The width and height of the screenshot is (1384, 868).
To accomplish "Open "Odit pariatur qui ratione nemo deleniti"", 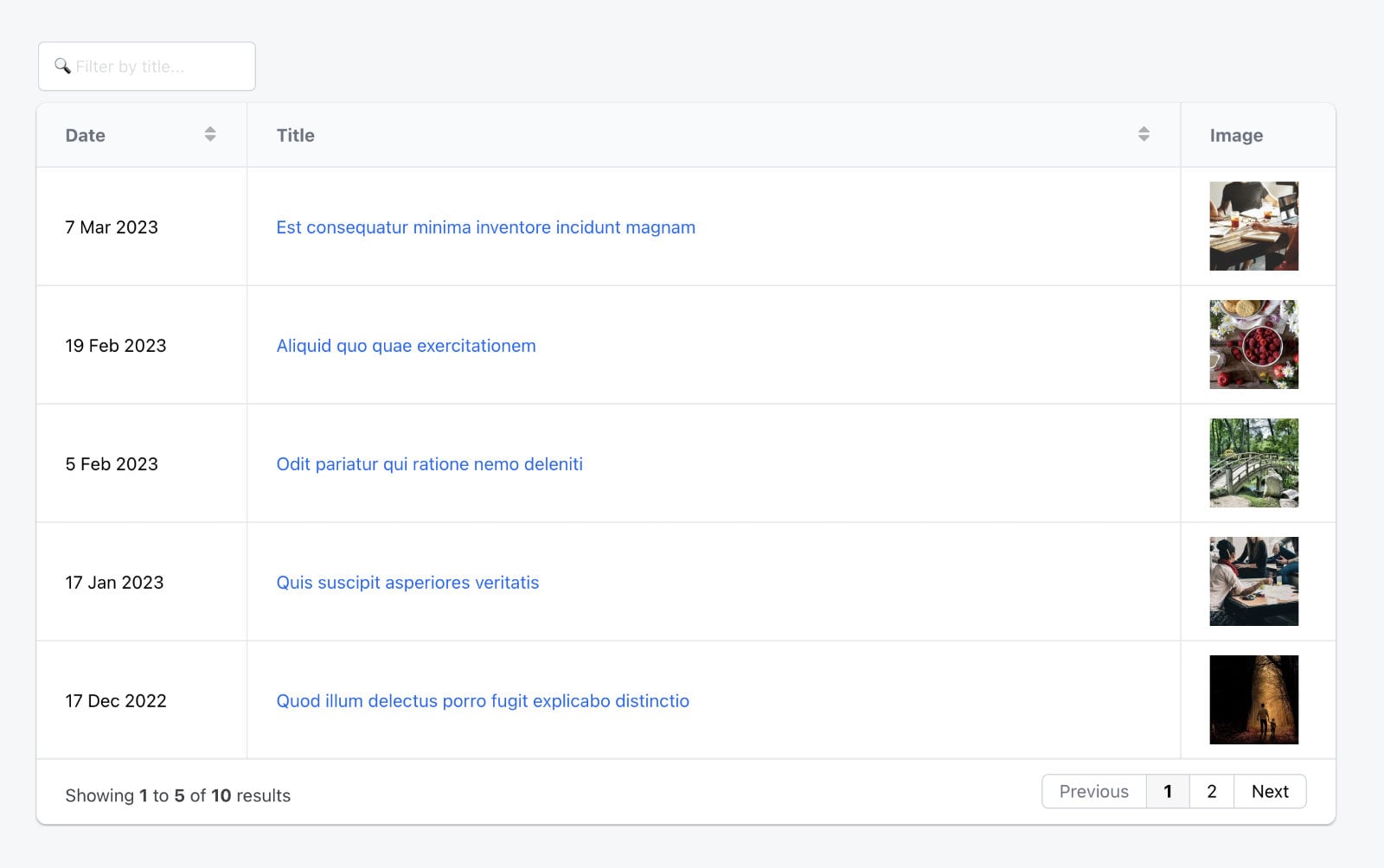I will tap(429, 464).
